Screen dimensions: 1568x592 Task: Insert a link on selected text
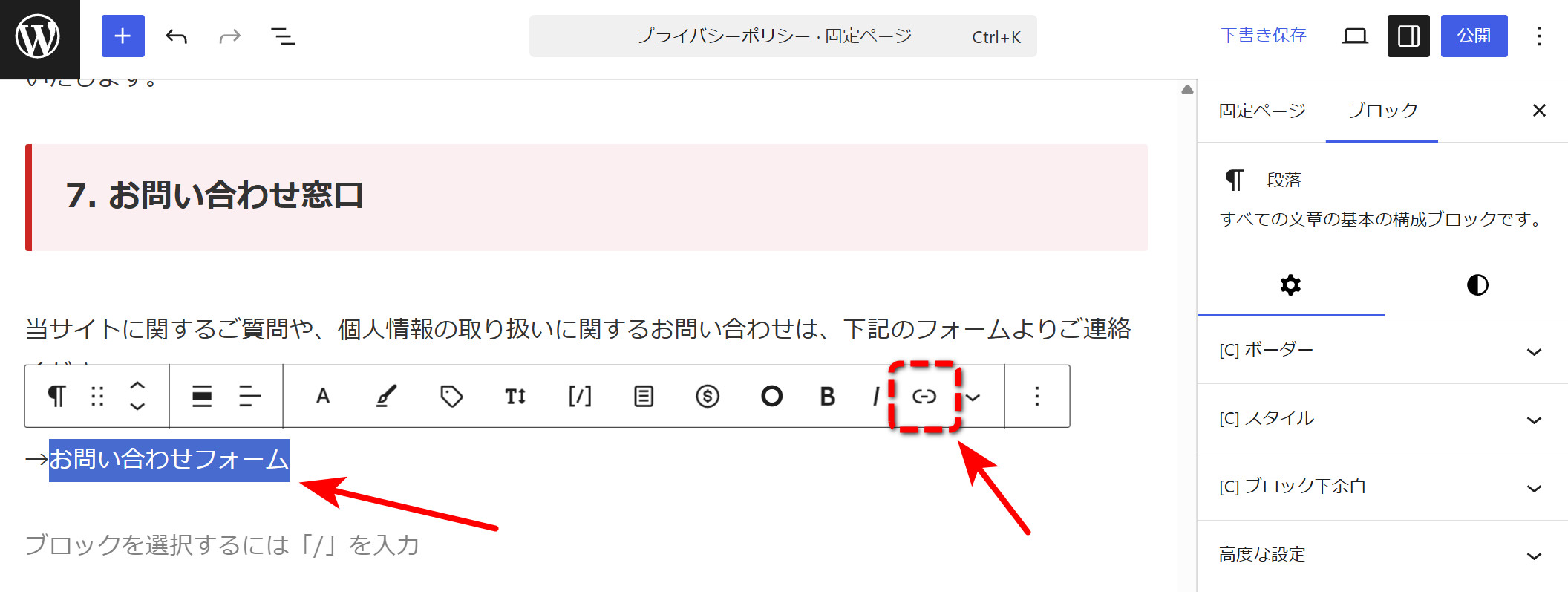924,397
